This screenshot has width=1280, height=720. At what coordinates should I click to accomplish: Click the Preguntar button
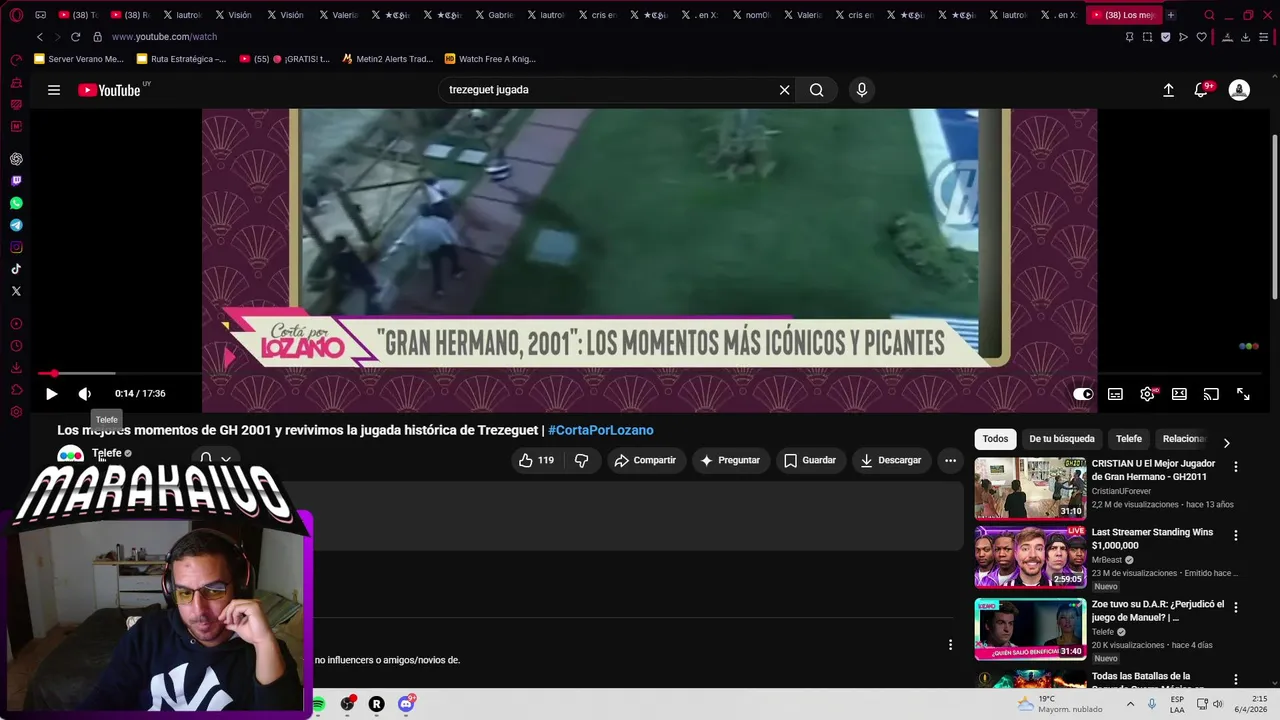click(731, 460)
